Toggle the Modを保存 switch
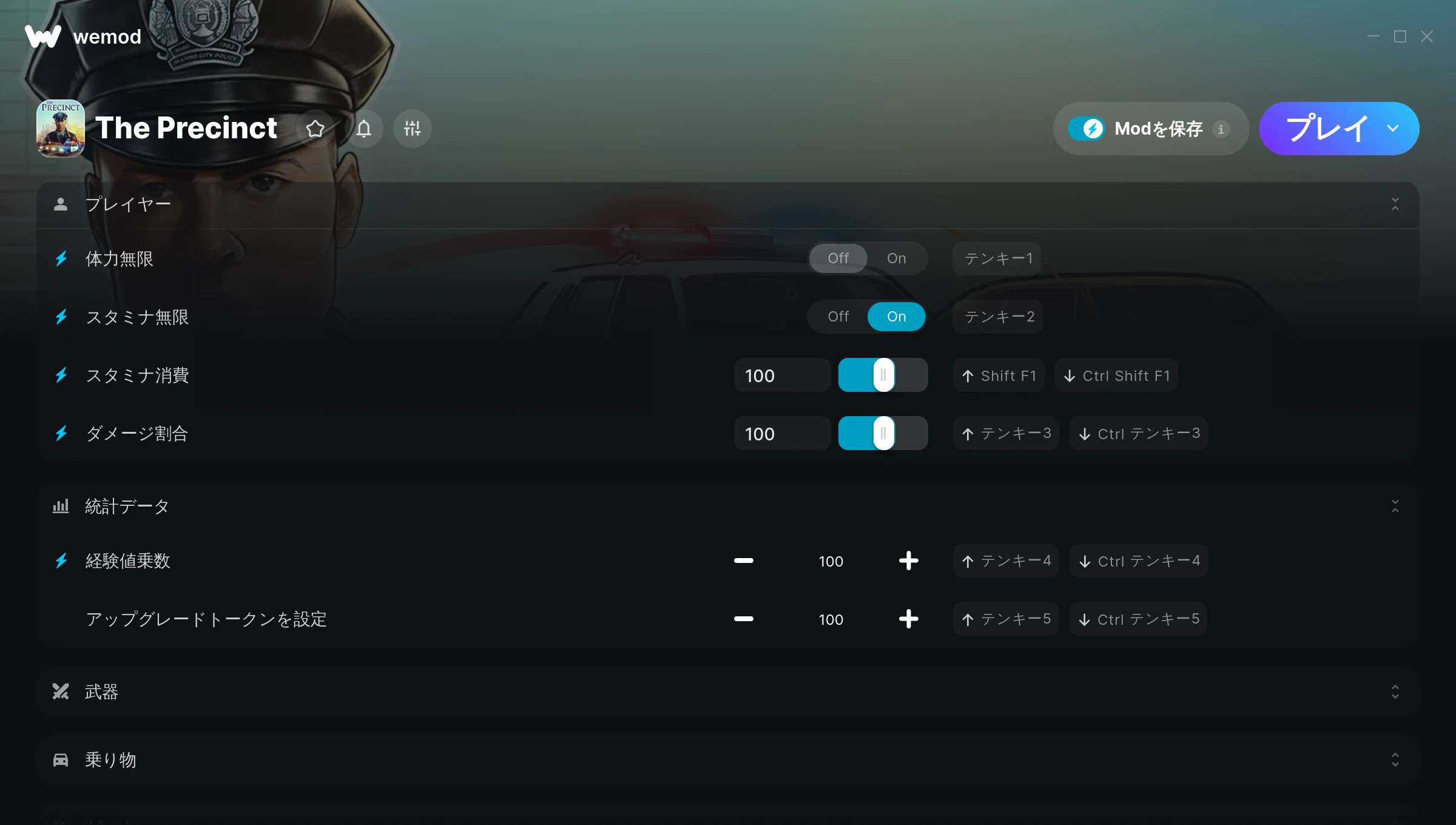The width and height of the screenshot is (1456, 825). pyautogui.click(x=1087, y=129)
